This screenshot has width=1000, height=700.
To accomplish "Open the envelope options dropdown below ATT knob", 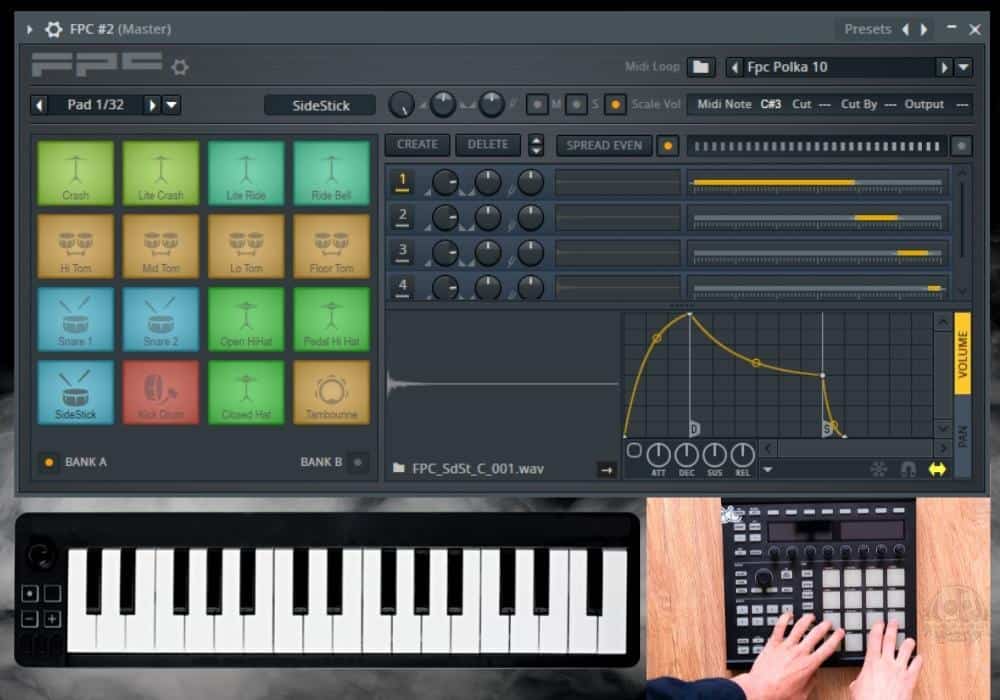I will [767, 469].
